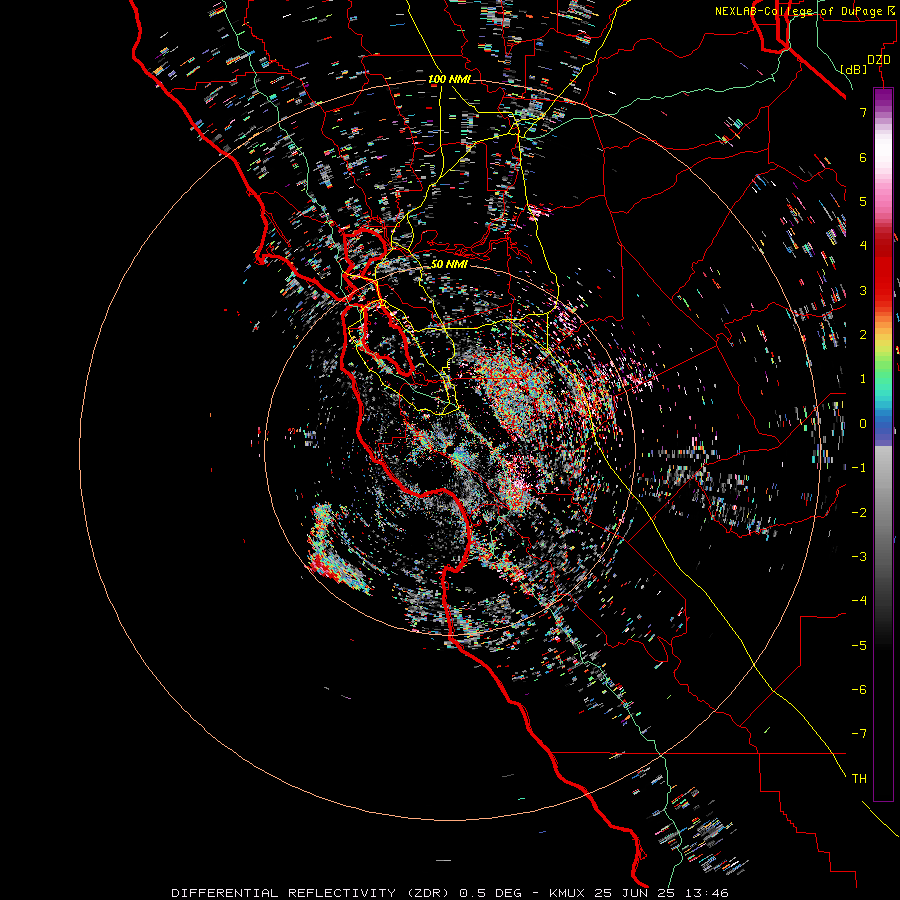Click the "-2" value on the color scale

point(859,513)
